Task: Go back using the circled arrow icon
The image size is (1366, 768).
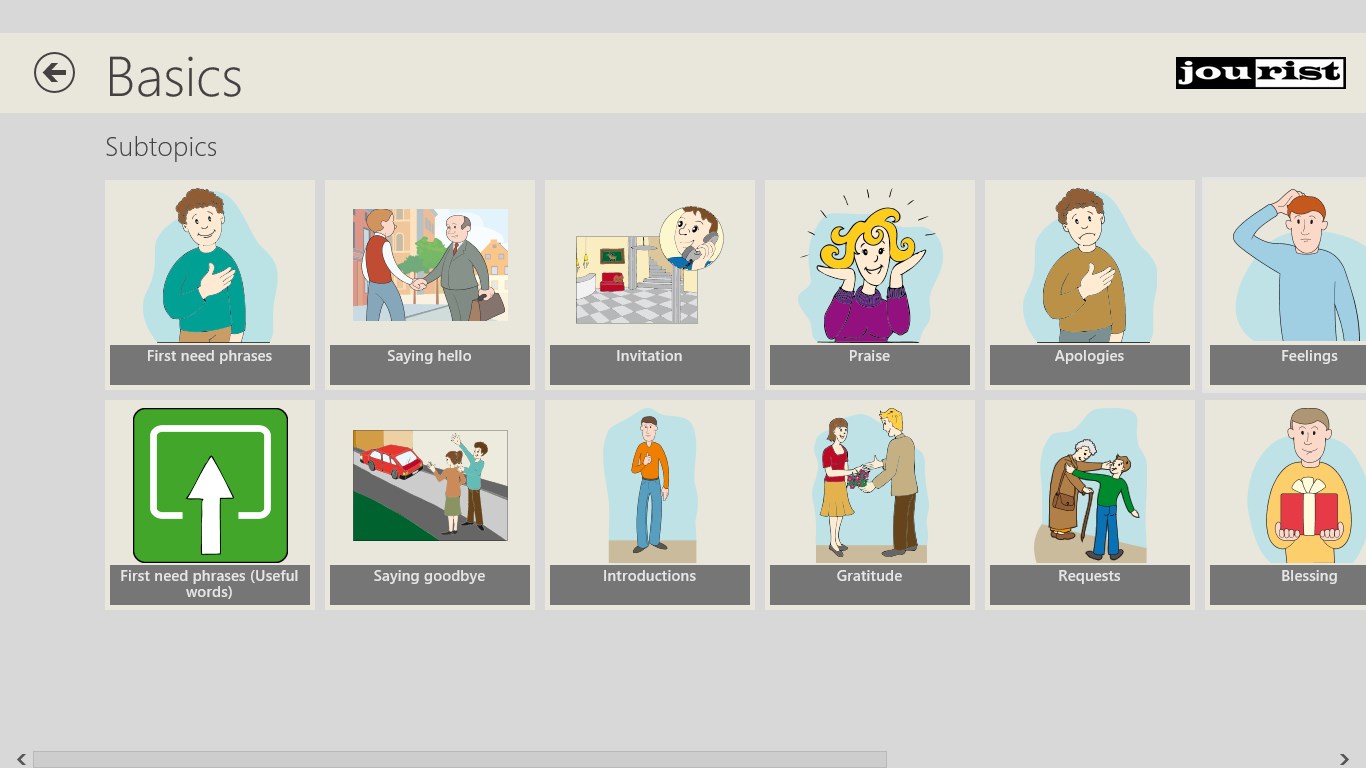Action: point(54,73)
